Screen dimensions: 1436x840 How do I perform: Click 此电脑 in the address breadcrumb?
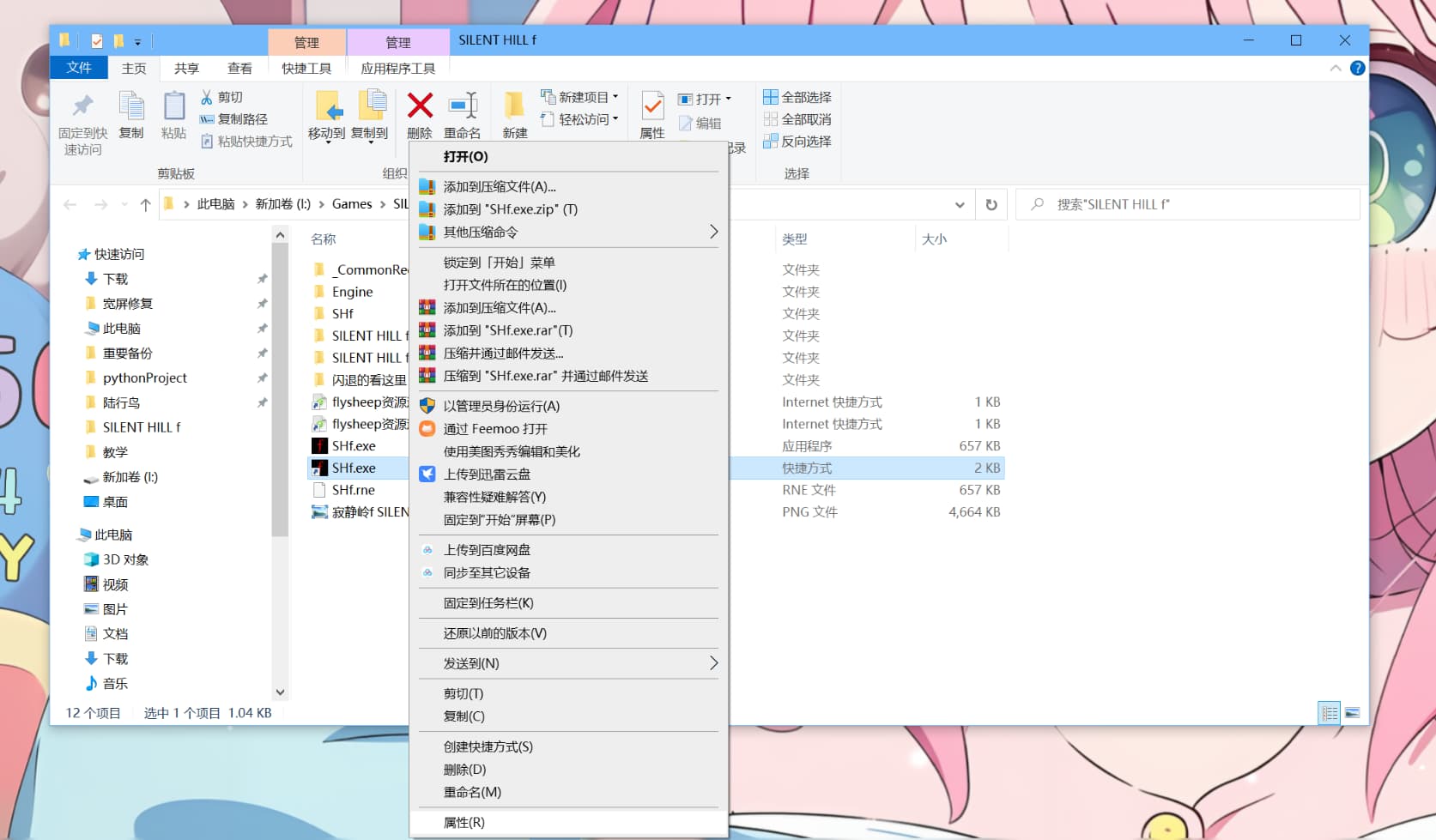(x=215, y=204)
